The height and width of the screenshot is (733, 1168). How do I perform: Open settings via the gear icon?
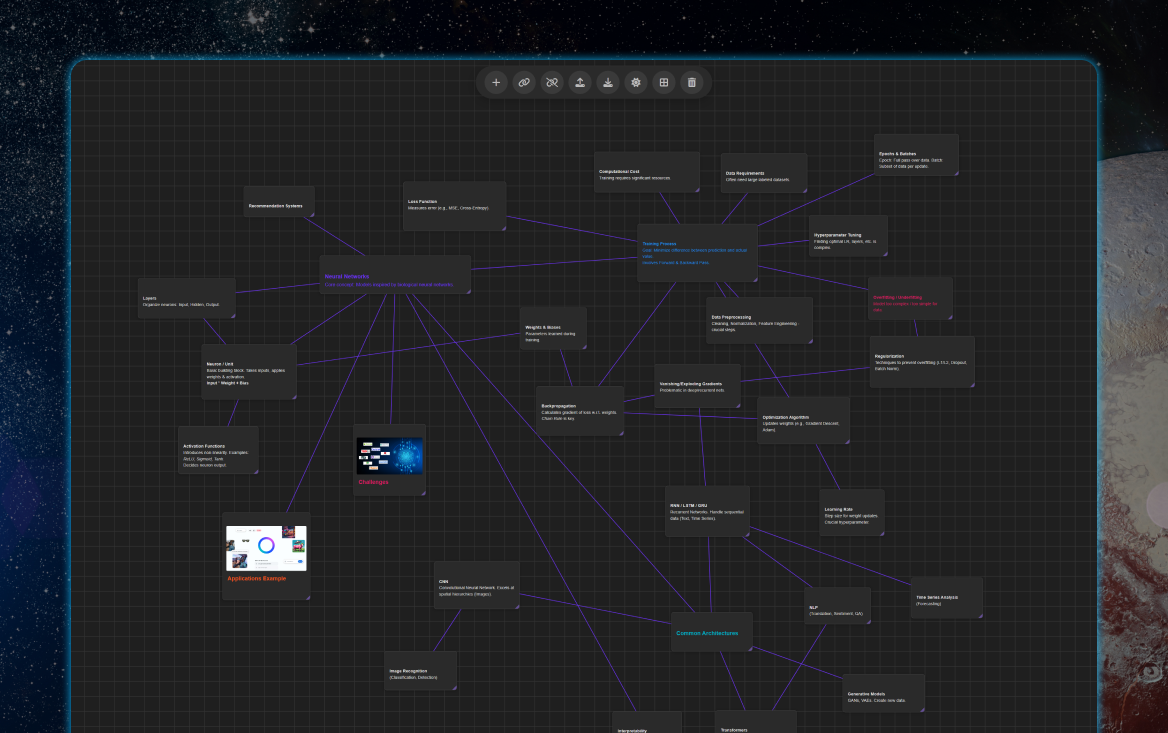[x=635, y=82]
